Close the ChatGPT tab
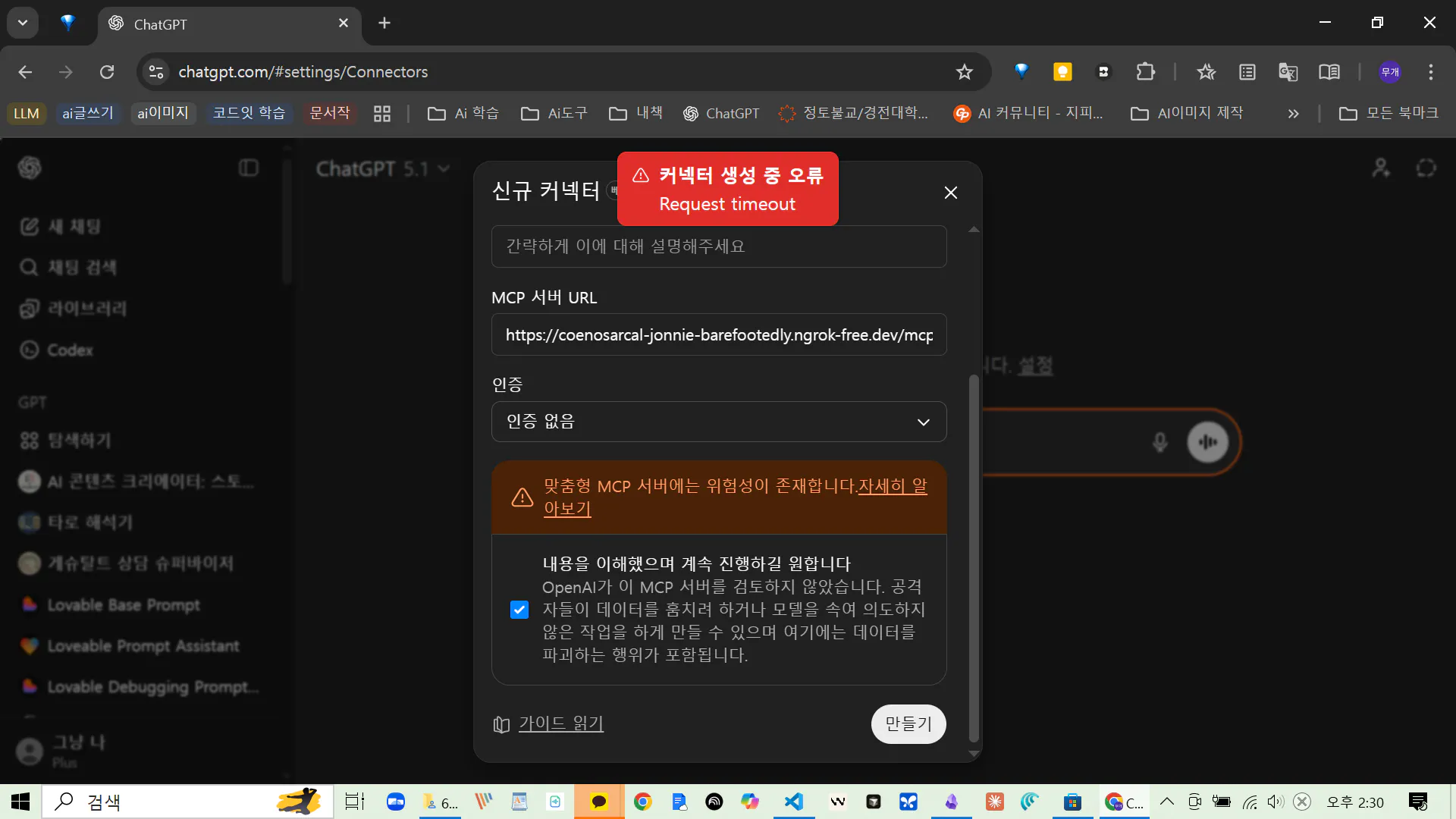This screenshot has width=1456, height=819. (344, 23)
